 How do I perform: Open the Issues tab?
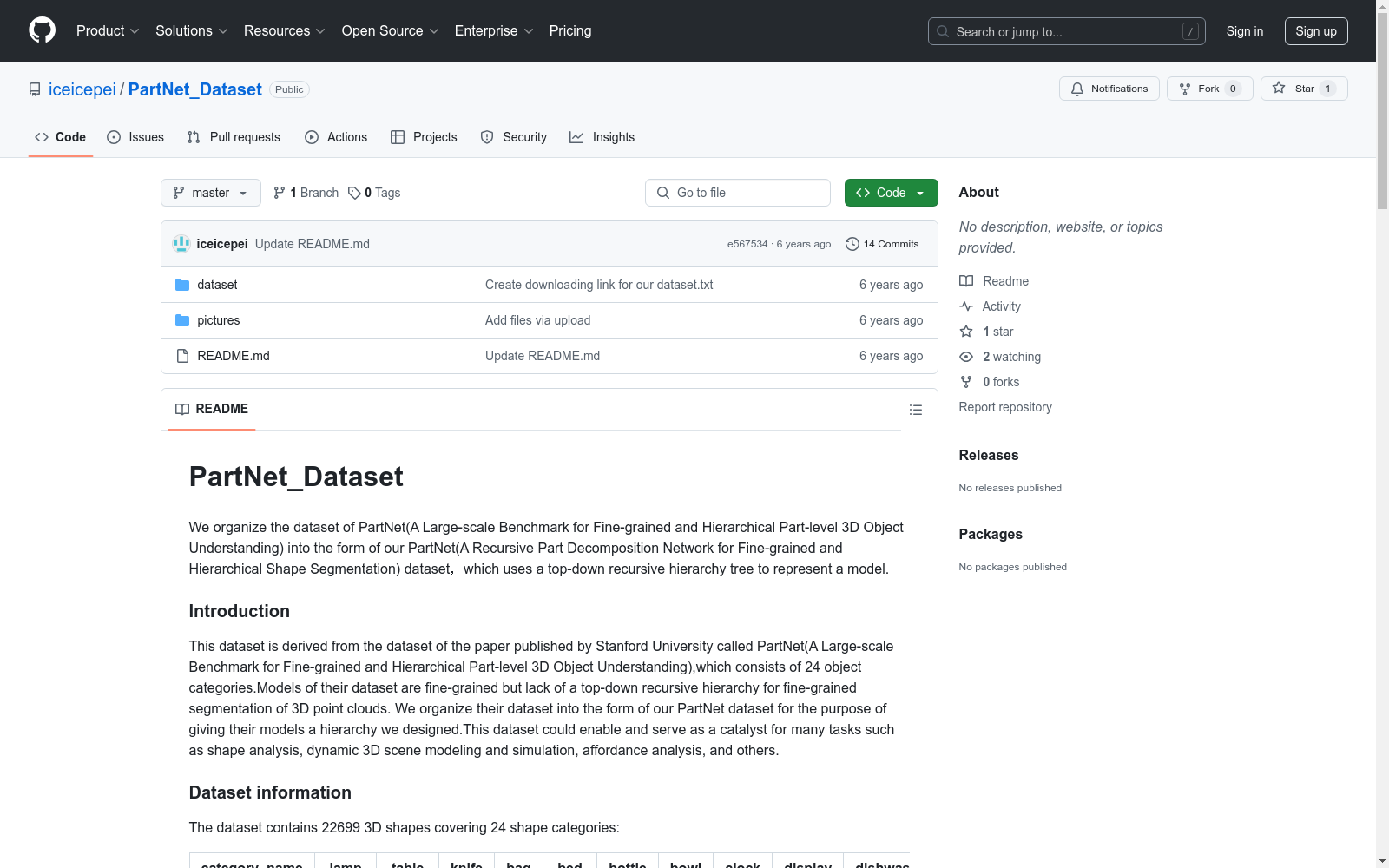(135, 137)
